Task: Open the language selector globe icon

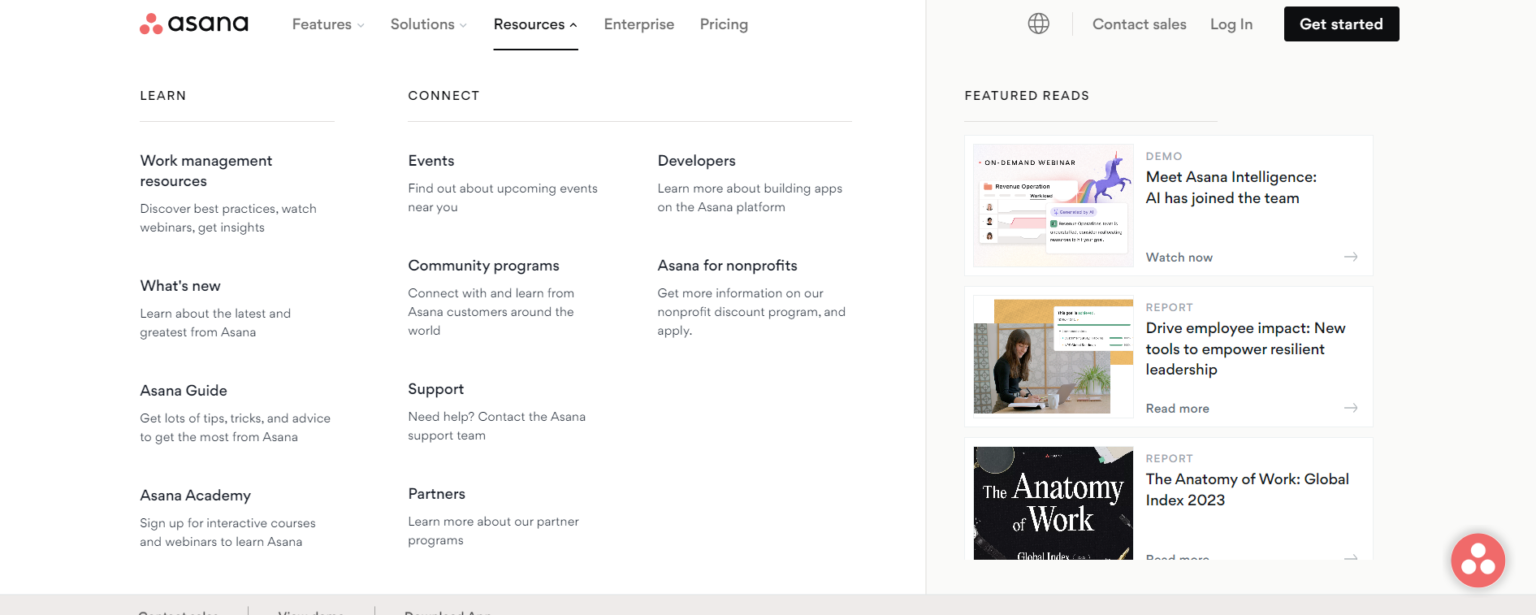Action: 1038,23
